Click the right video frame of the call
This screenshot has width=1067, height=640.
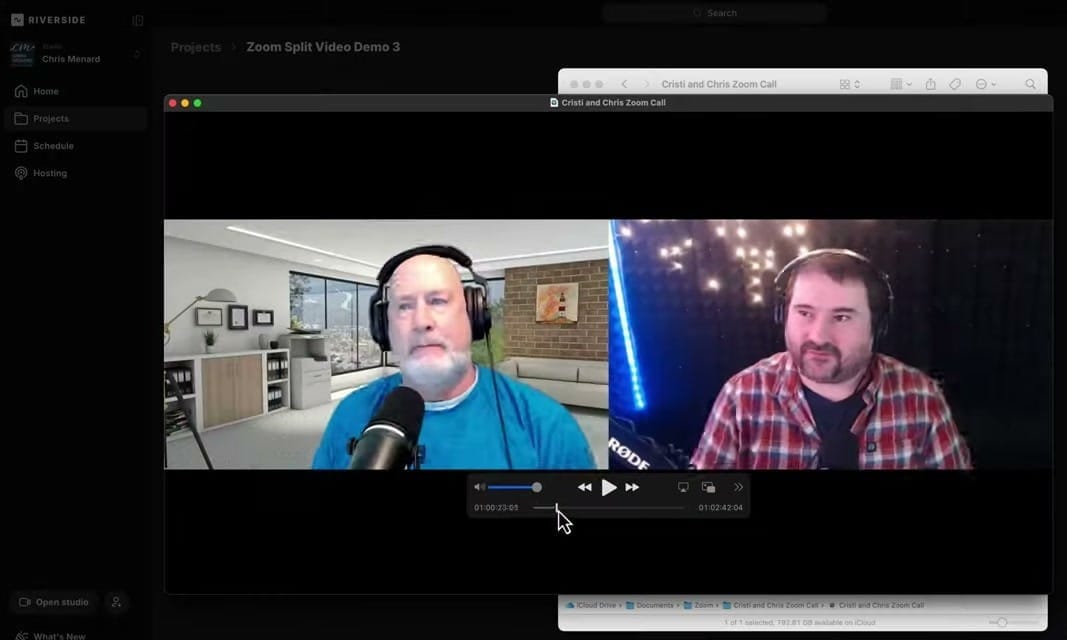(831, 344)
